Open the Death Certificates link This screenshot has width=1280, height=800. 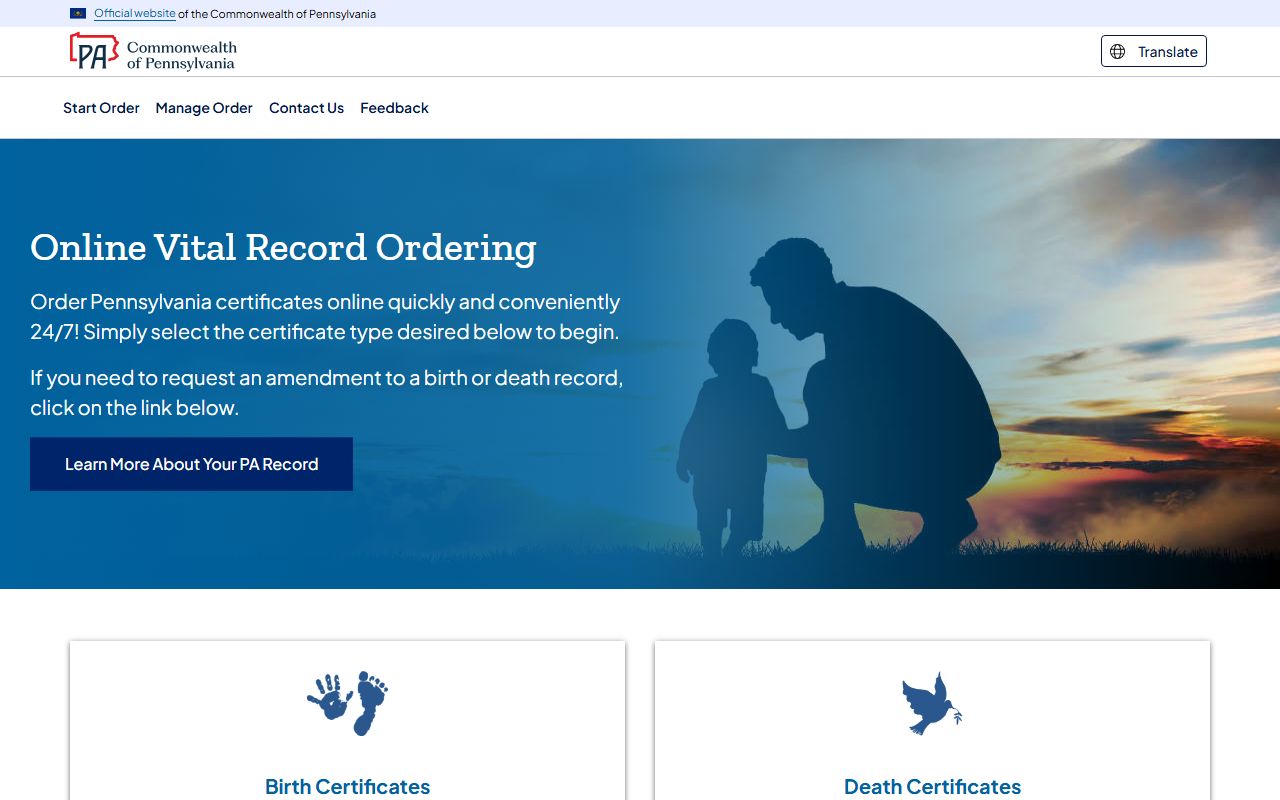(932, 787)
